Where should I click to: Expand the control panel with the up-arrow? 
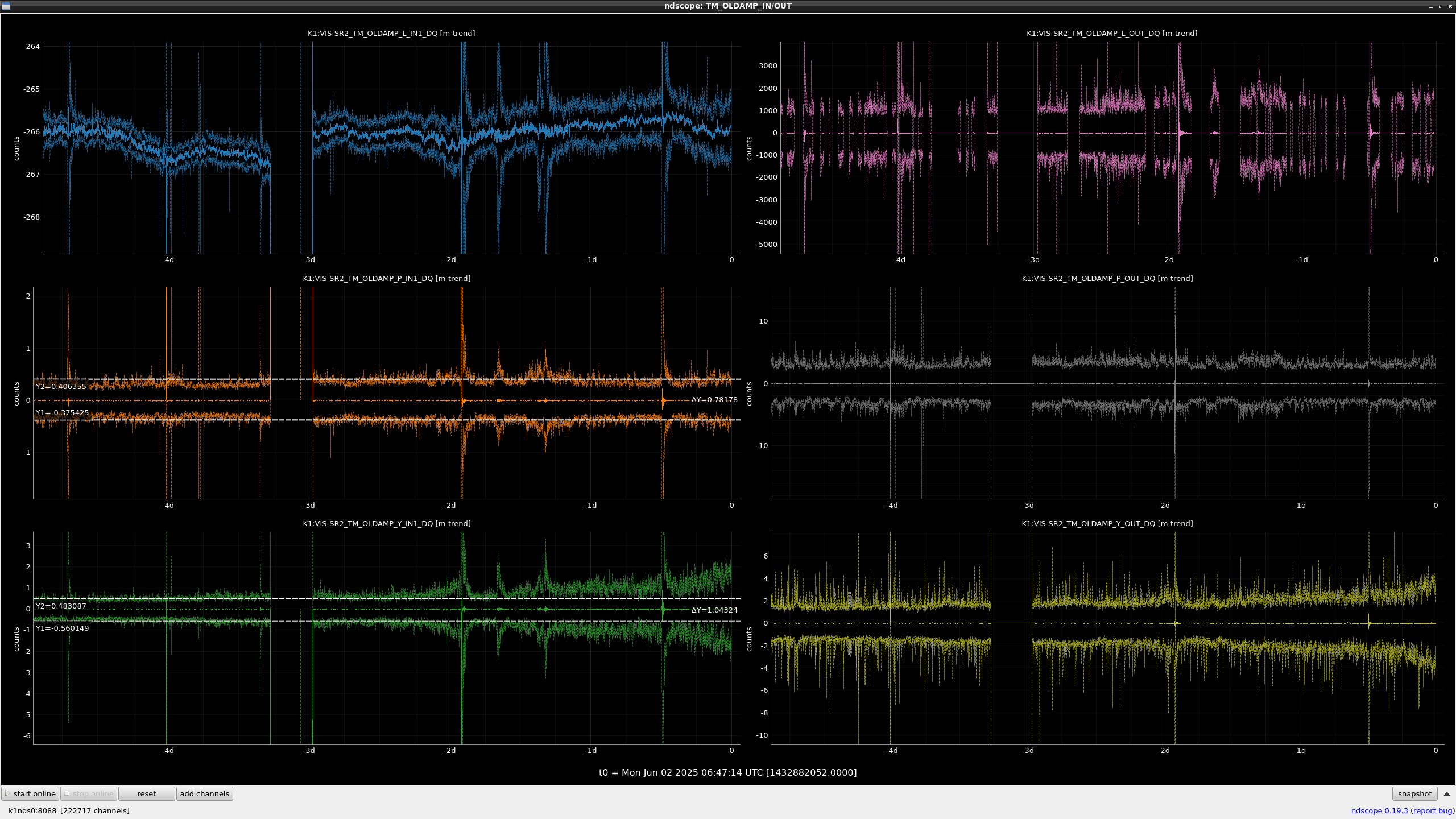1447,793
